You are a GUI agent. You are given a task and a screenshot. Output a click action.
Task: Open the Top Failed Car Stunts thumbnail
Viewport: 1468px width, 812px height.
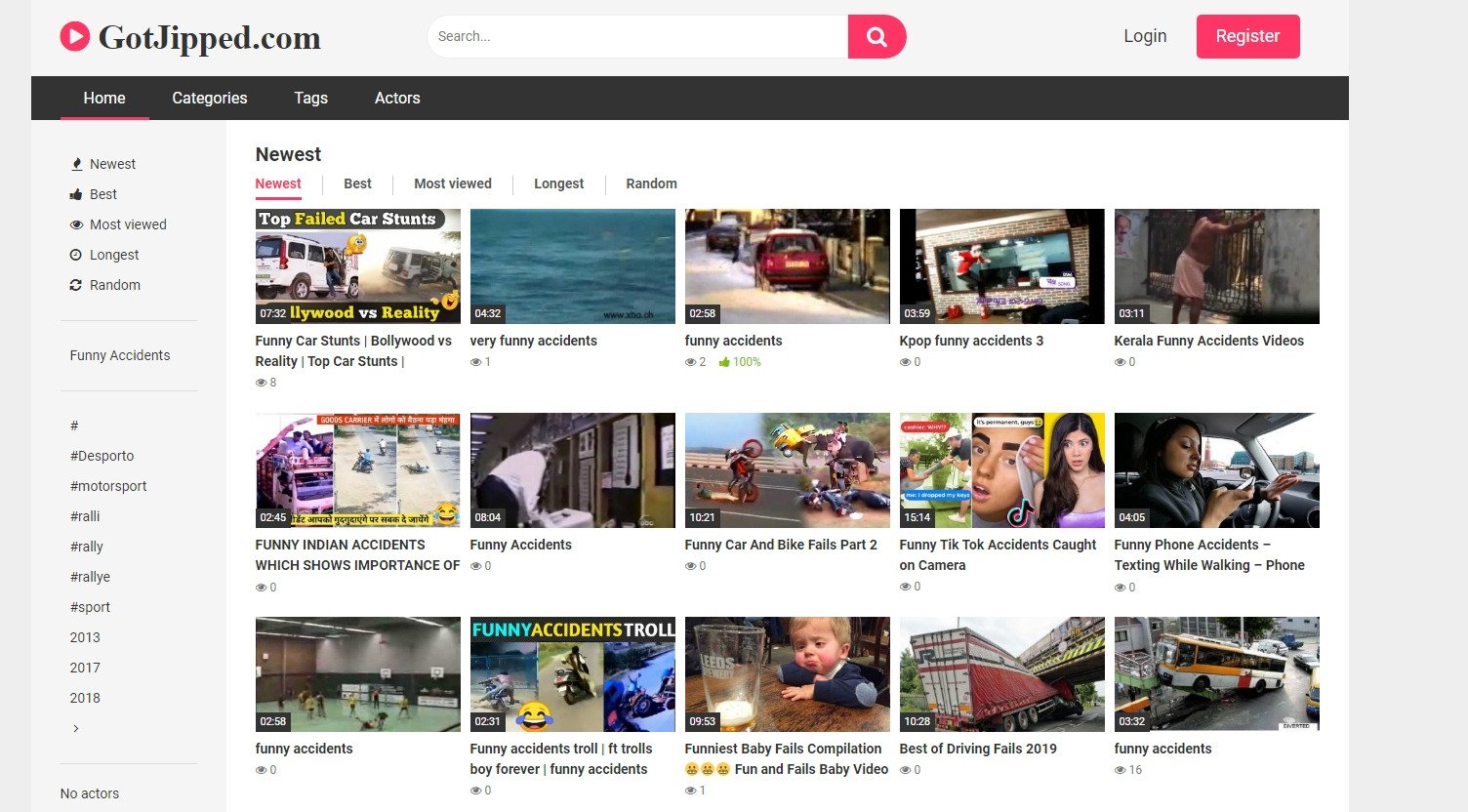click(x=357, y=266)
